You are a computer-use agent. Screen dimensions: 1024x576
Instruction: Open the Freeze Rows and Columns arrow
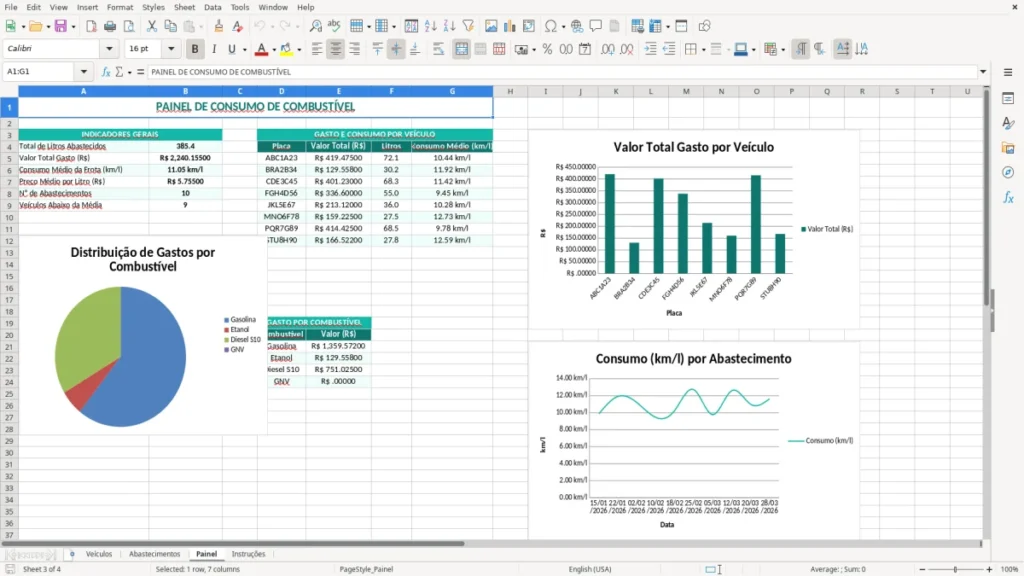(x=668, y=26)
